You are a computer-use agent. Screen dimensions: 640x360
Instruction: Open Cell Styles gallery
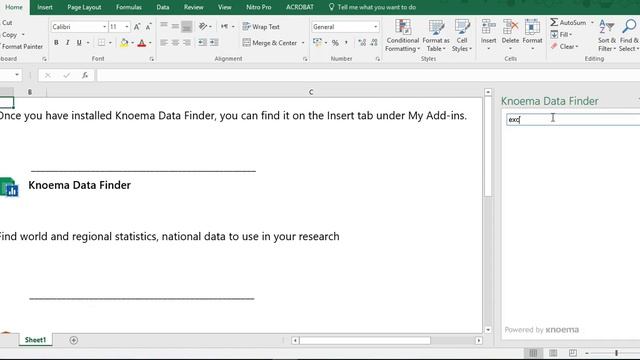point(462,36)
